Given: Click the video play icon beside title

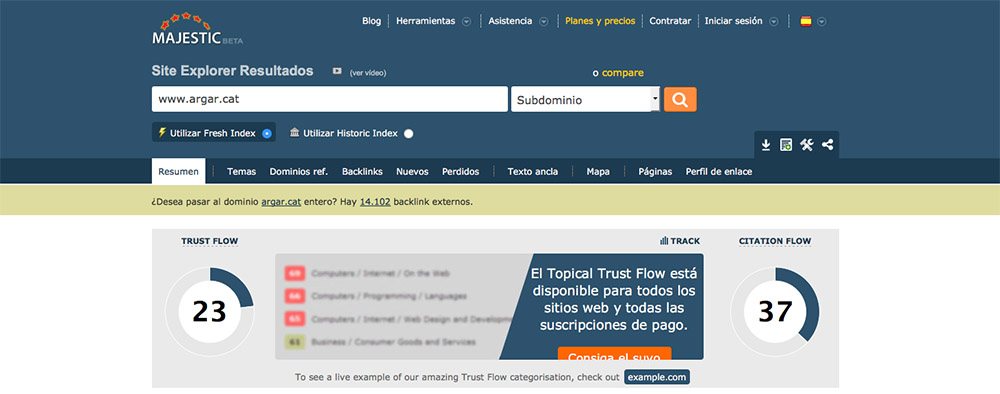Looking at the screenshot, I should click(337, 71).
